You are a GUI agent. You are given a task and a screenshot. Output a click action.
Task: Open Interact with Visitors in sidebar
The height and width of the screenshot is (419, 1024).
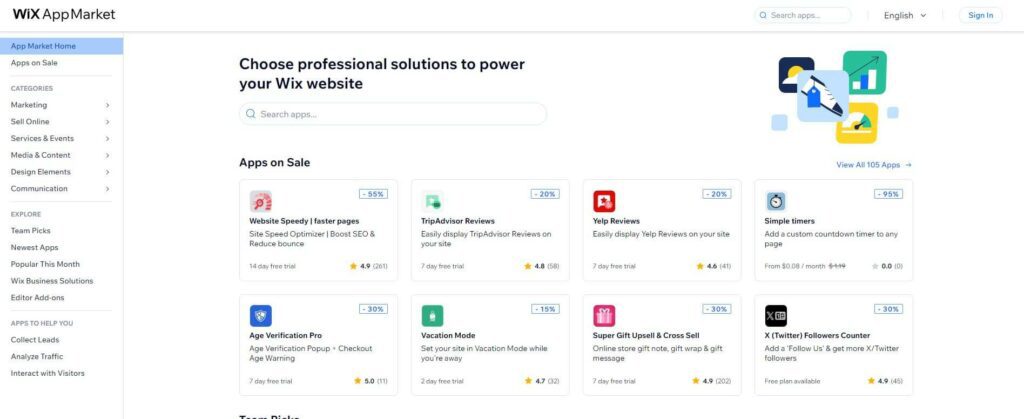(48, 373)
